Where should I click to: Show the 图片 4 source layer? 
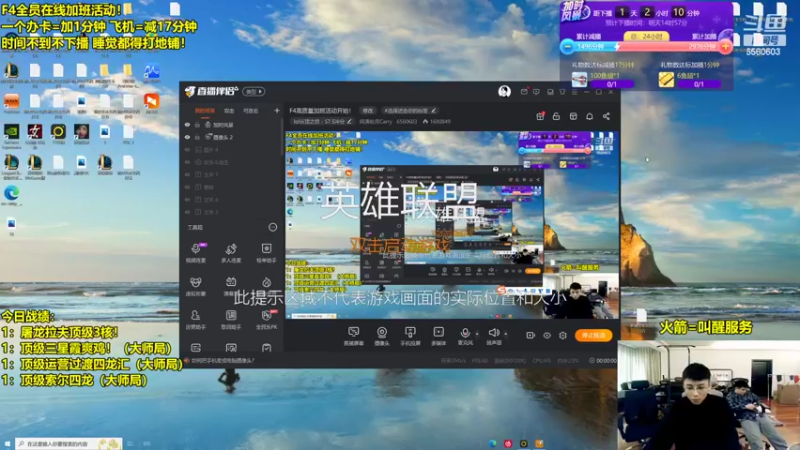pyautogui.click(x=187, y=150)
